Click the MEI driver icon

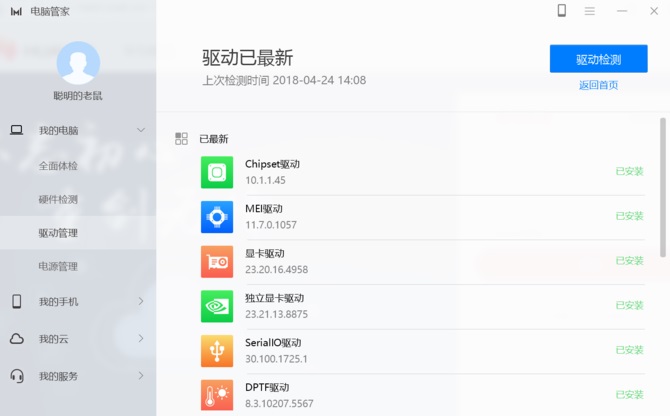[217, 217]
